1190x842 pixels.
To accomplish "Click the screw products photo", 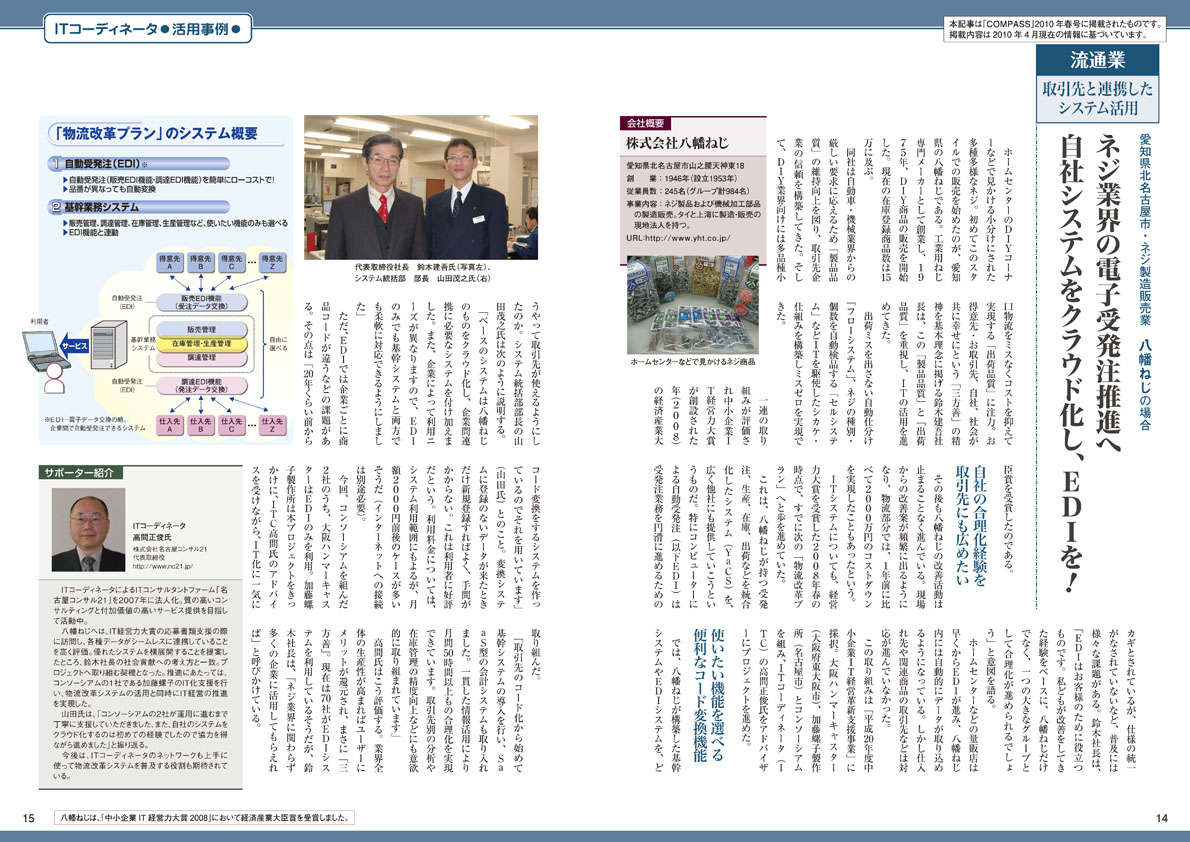I will pyautogui.click(x=692, y=305).
